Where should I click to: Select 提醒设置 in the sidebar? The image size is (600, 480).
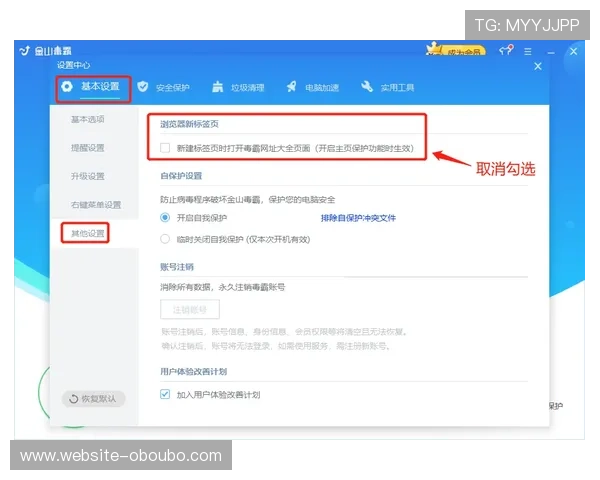pyautogui.click(x=88, y=148)
